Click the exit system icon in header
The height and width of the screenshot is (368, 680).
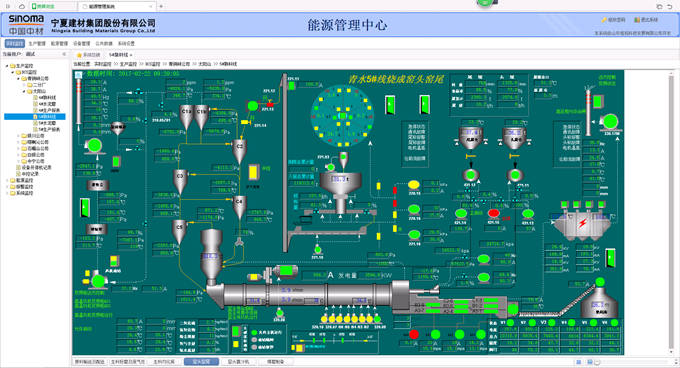637,20
